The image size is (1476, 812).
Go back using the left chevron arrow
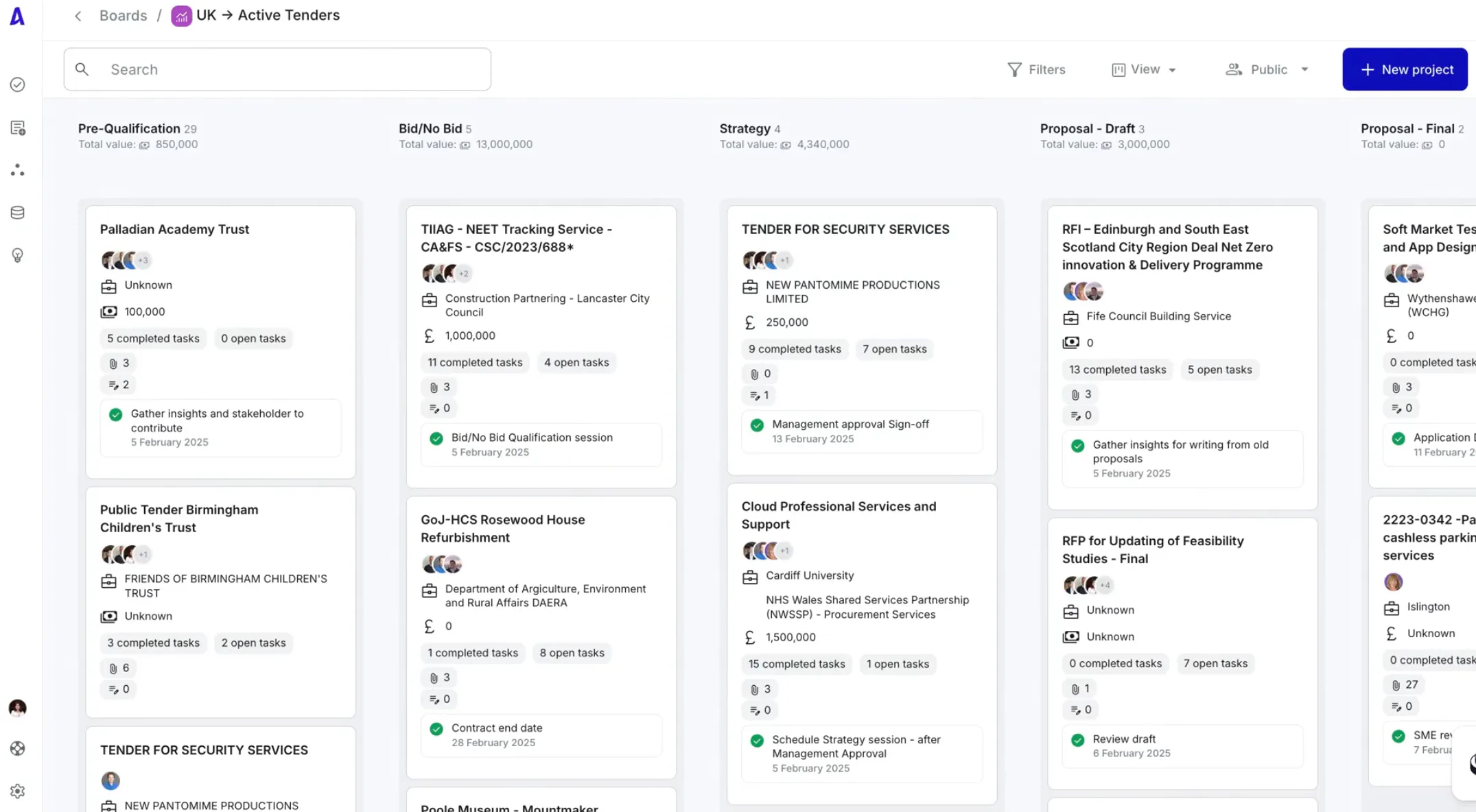[78, 16]
